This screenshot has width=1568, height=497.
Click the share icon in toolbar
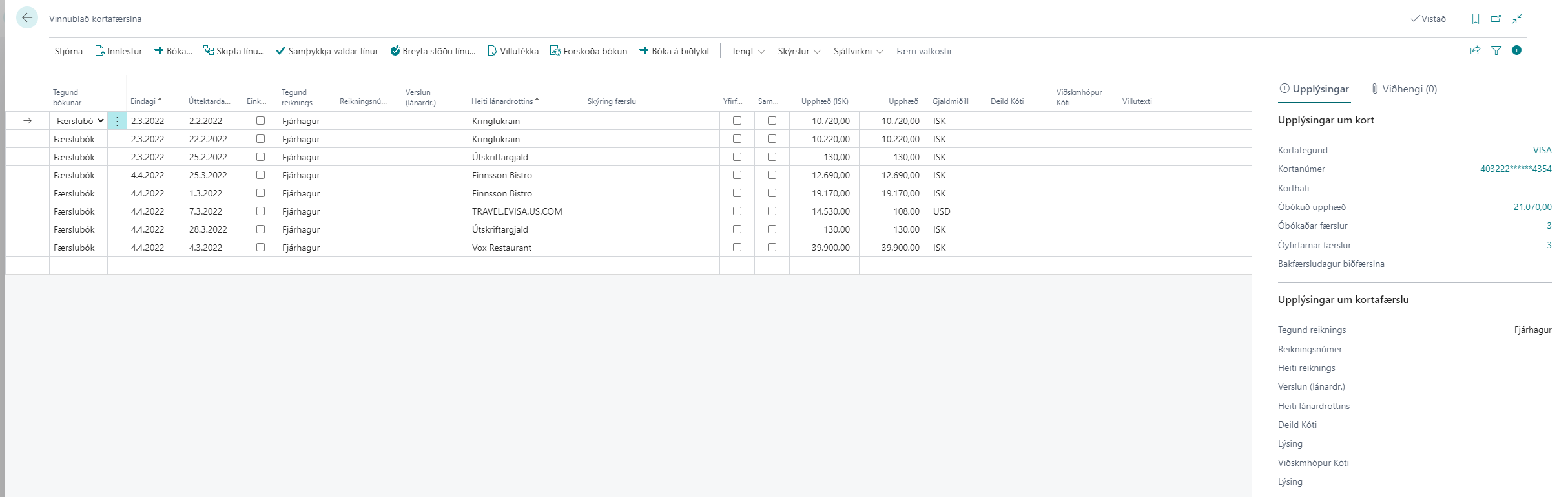click(1475, 50)
